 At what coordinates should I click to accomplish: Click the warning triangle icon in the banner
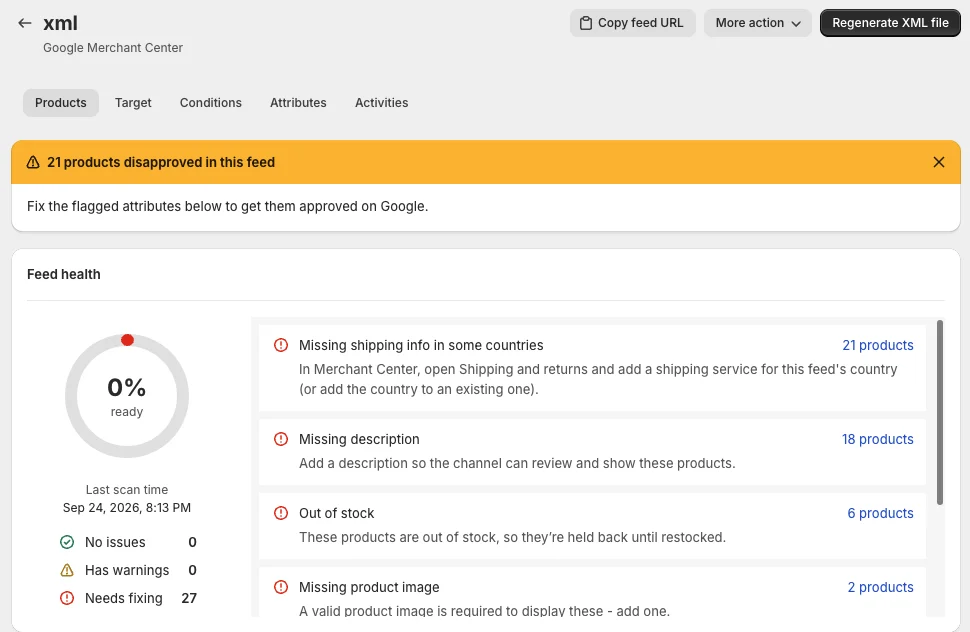click(33, 162)
